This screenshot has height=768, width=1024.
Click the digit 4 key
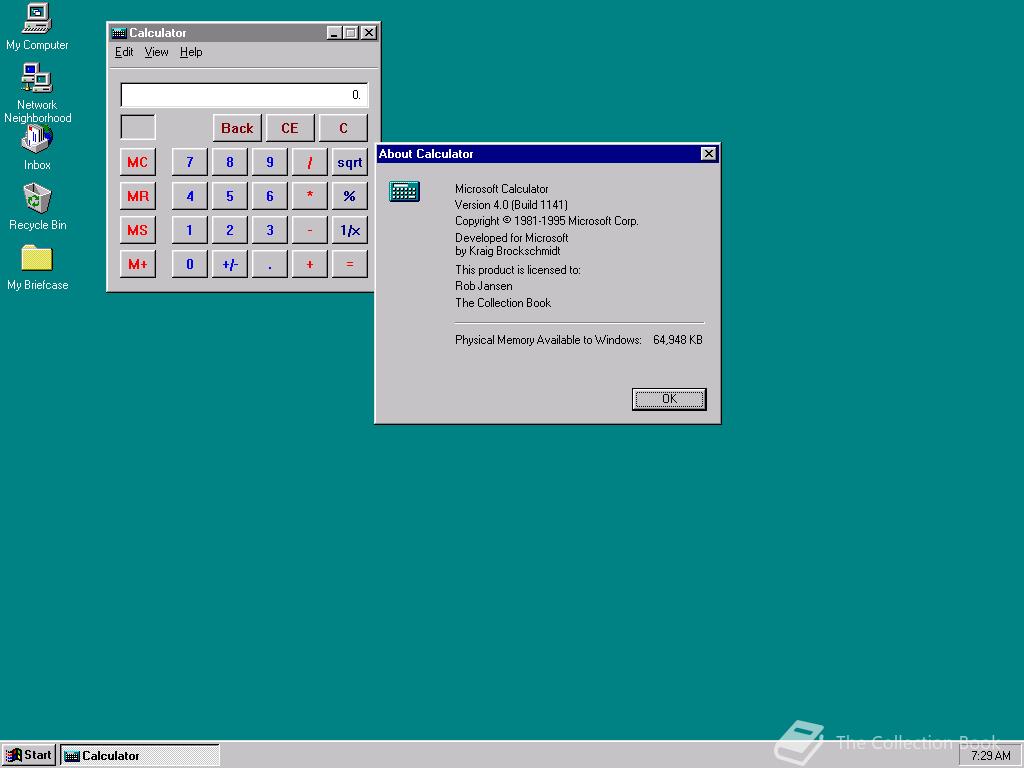189,196
